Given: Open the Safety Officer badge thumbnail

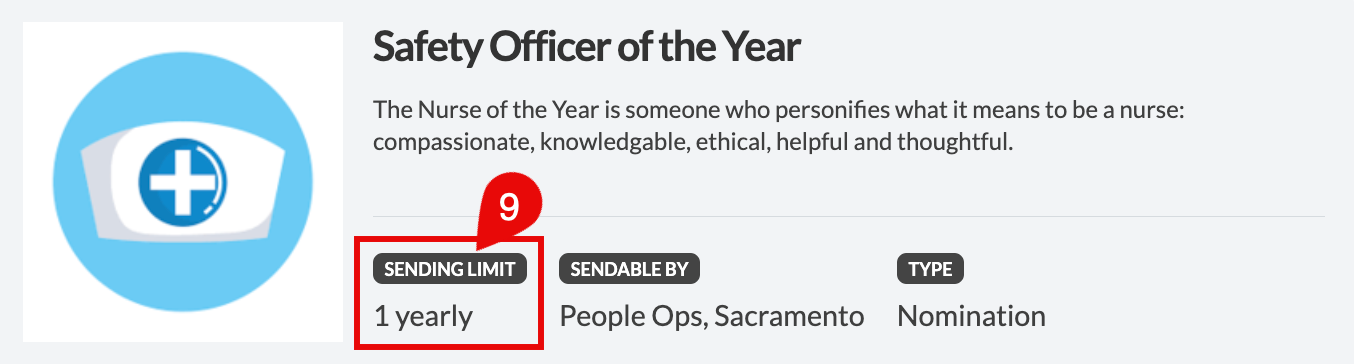Looking at the screenshot, I should pos(183,182).
